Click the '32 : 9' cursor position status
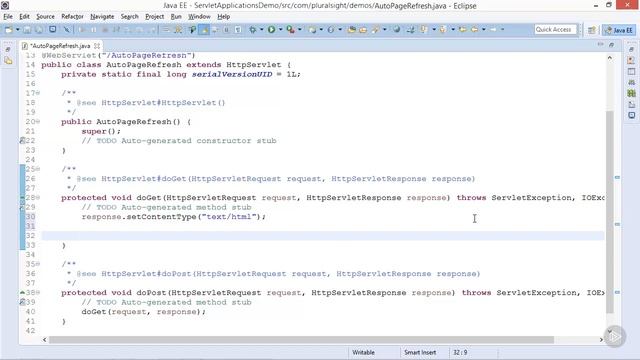 [x=460, y=352]
